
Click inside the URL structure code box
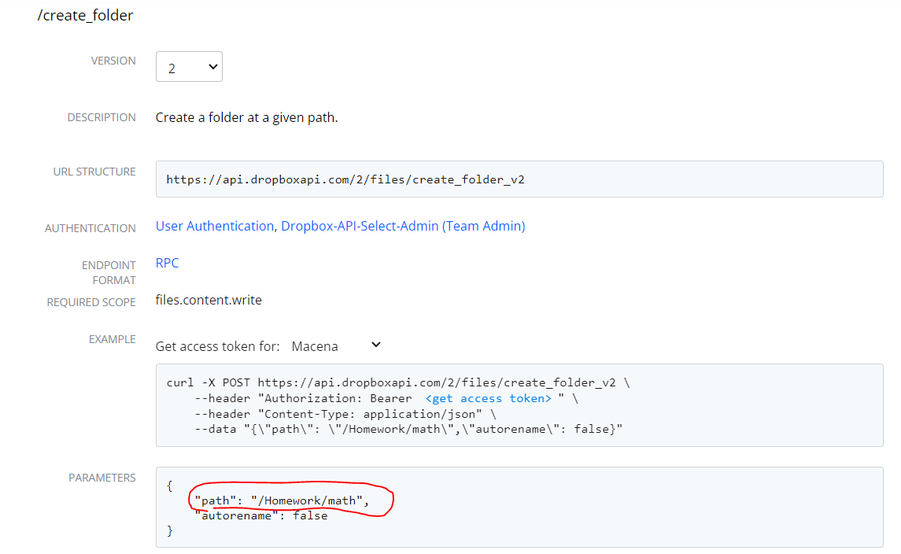pos(518,180)
